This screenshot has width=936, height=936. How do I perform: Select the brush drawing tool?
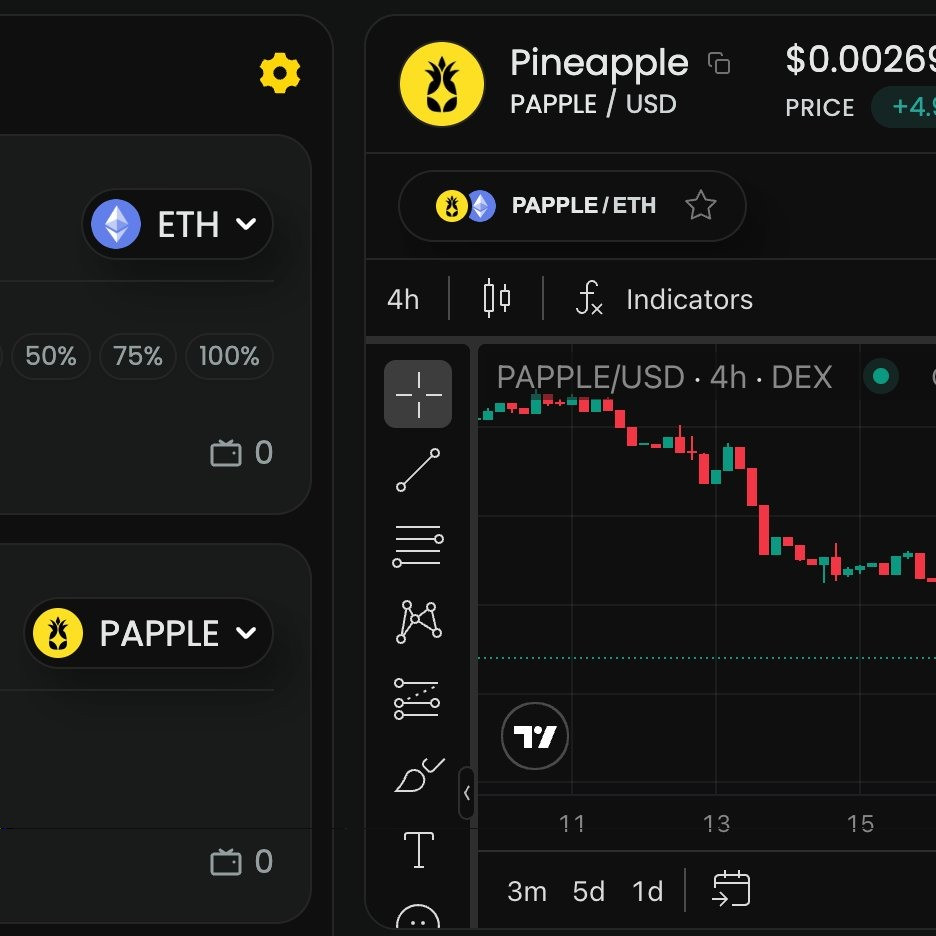click(x=418, y=775)
